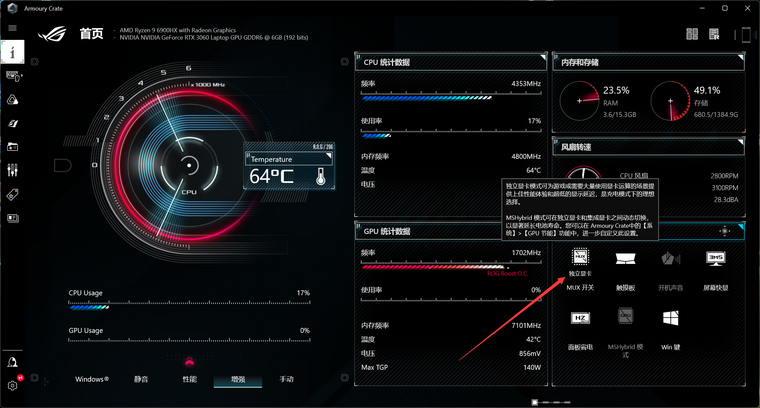Click the 独立显卡 label under MUX icon
The width and height of the screenshot is (760, 408).
[x=580, y=274]
